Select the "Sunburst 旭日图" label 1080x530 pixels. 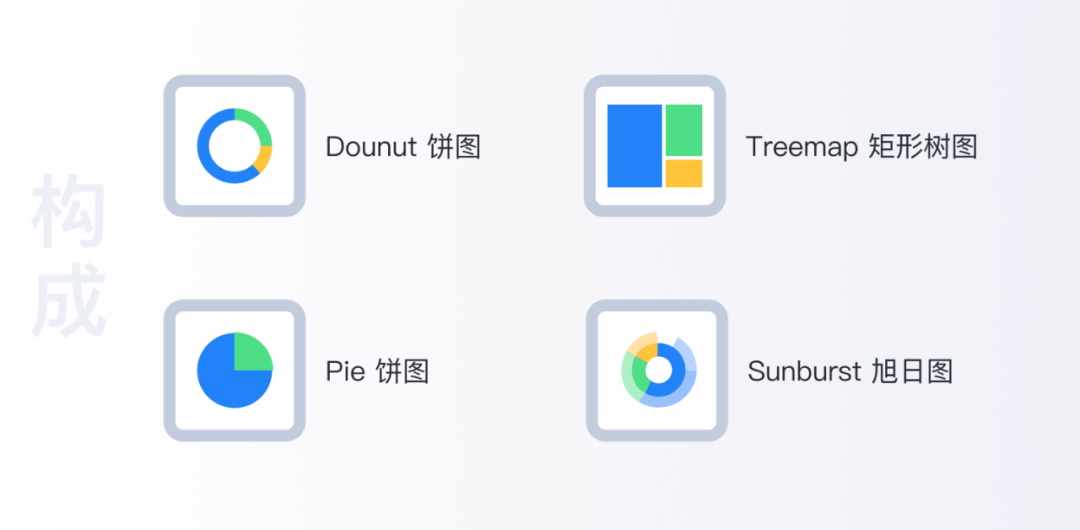click(x=851, y=371)
